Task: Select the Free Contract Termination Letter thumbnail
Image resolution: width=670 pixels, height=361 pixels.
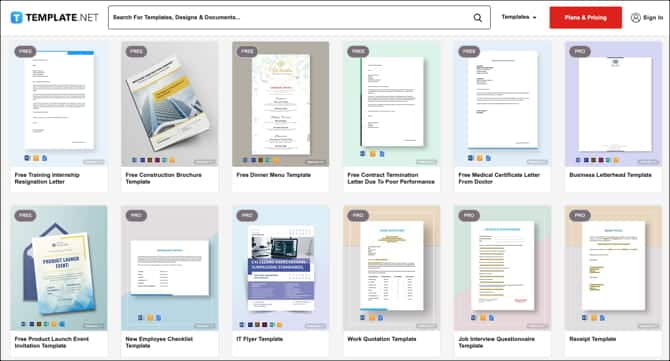Action: 392,103
